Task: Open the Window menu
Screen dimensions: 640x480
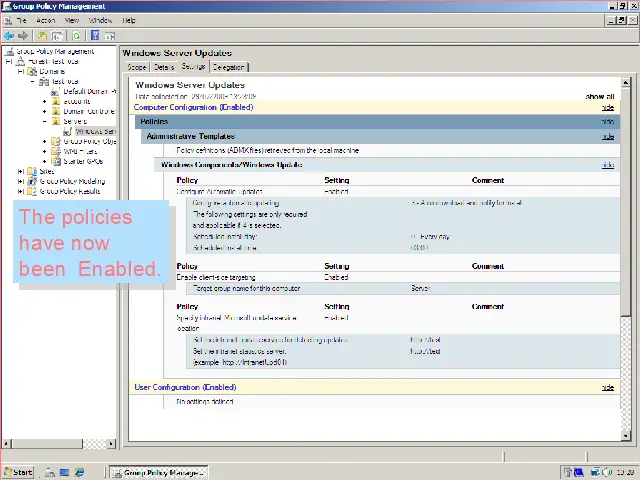Action: coord(100,20)
